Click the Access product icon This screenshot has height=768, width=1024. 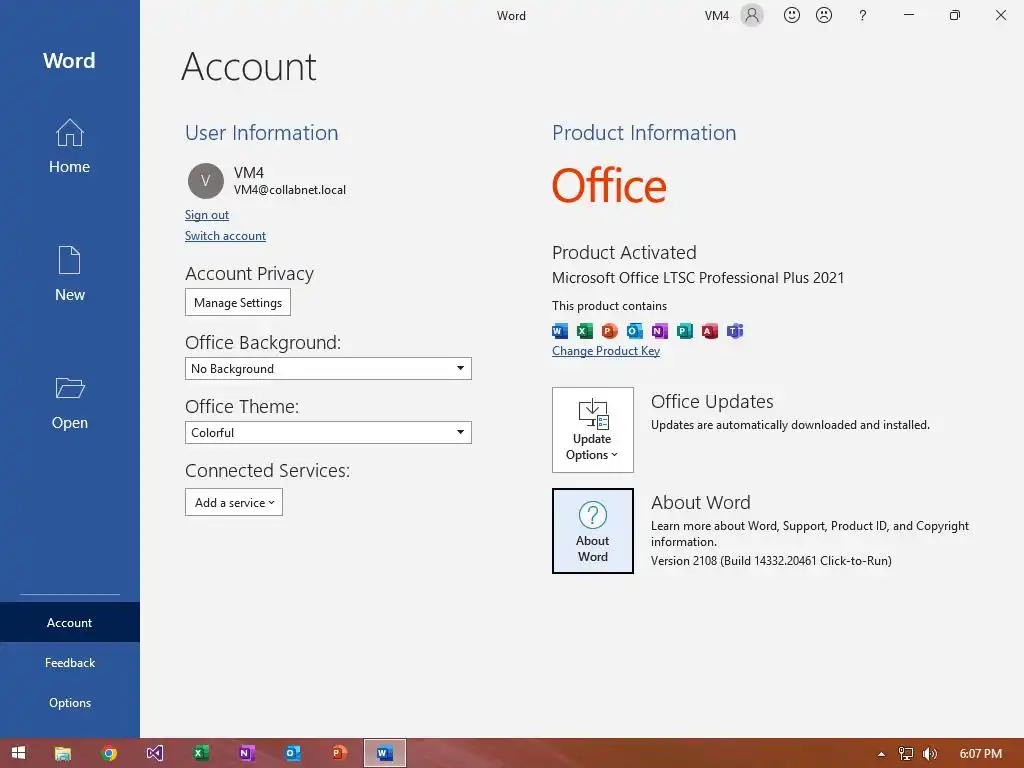710,331
